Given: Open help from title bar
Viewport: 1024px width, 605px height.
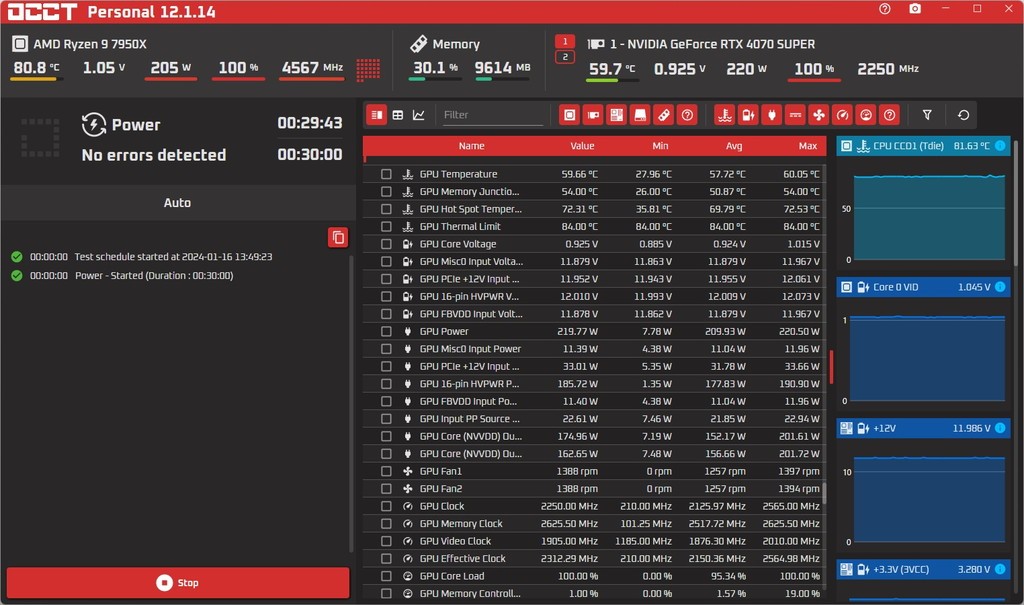Looking at the screenshot, I should click(884, 9).
